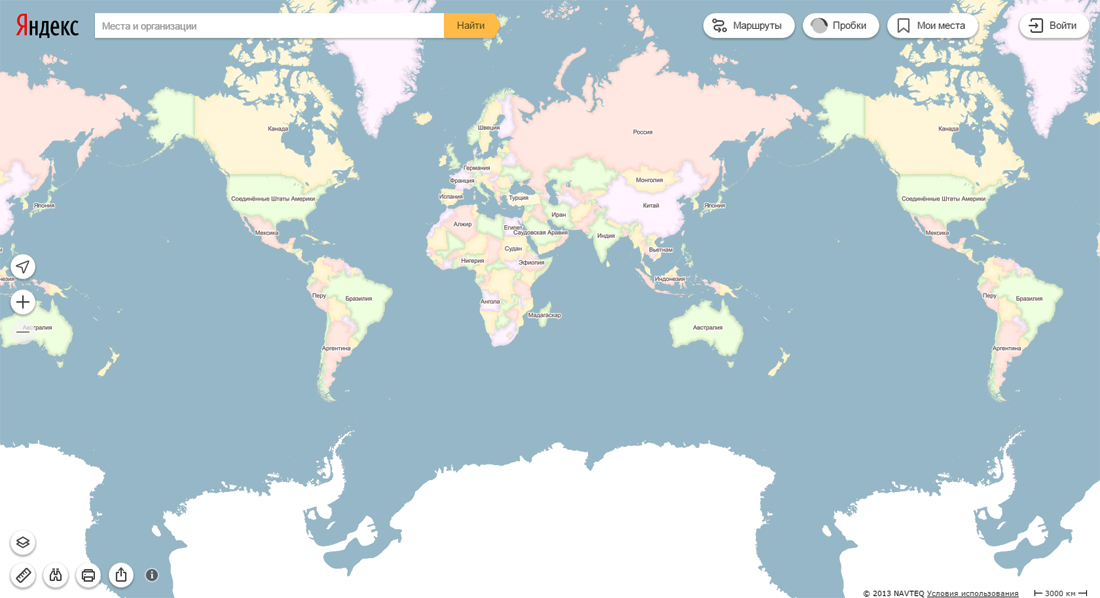Viewport: 1100px width, 598px height.
Task: Click the 3000 км scale bar
Action: pyautogui.click(x=1060, y=594)
